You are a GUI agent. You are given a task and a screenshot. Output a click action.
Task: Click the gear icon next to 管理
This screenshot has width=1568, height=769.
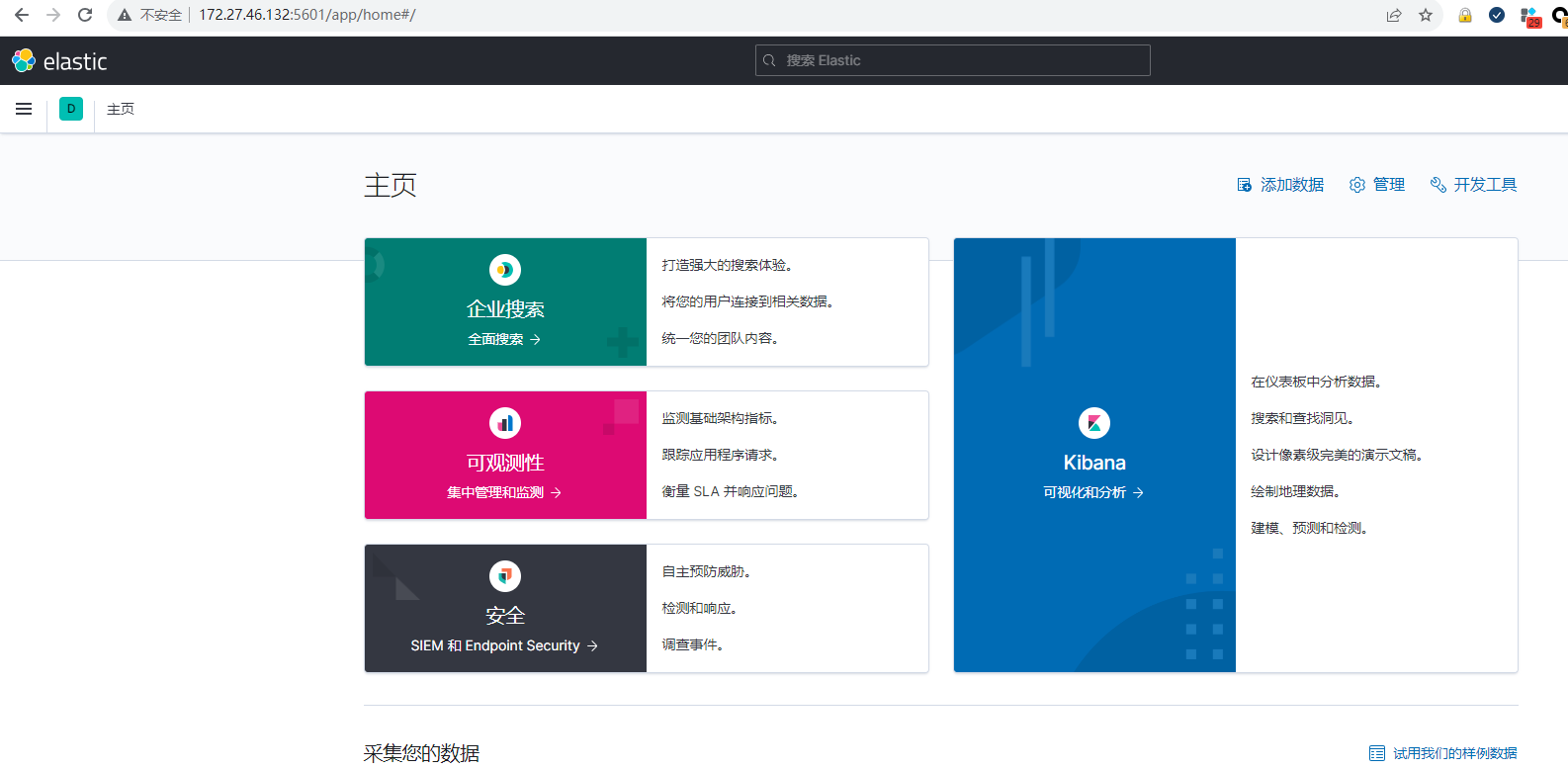coord(1357,185)
